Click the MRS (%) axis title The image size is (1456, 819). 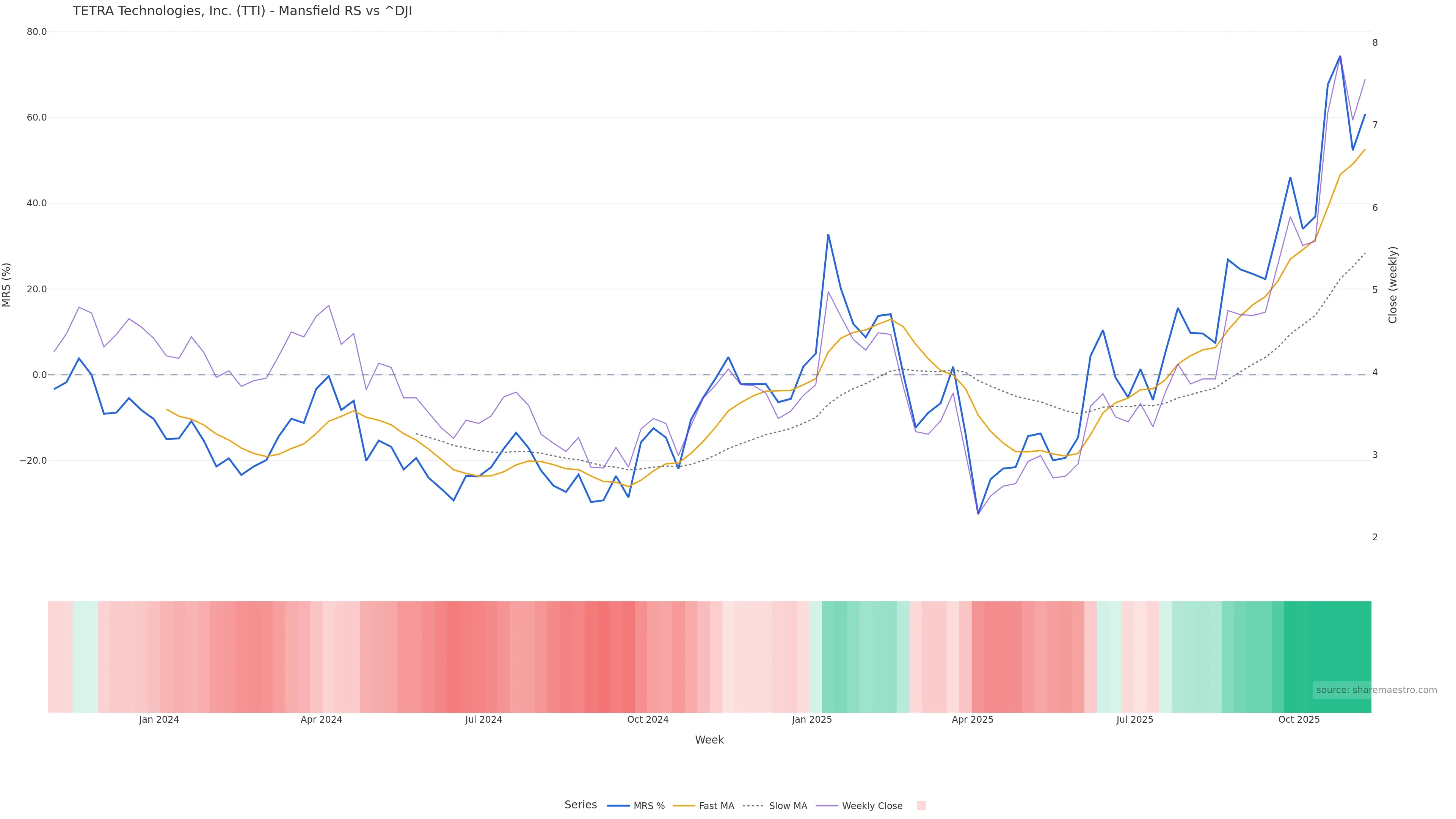pyautogui.click(x=7, y=285)
